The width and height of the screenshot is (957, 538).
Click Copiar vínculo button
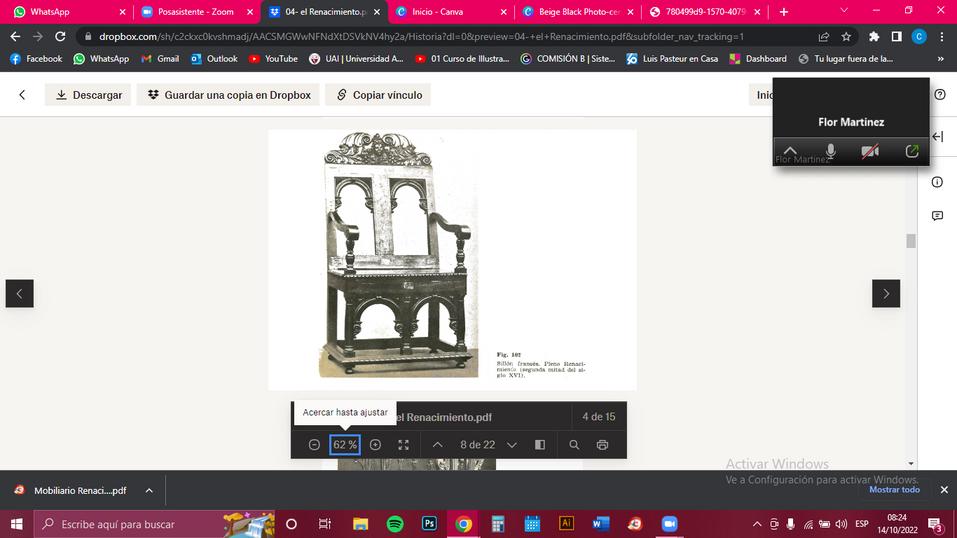(x=378, y=95)
